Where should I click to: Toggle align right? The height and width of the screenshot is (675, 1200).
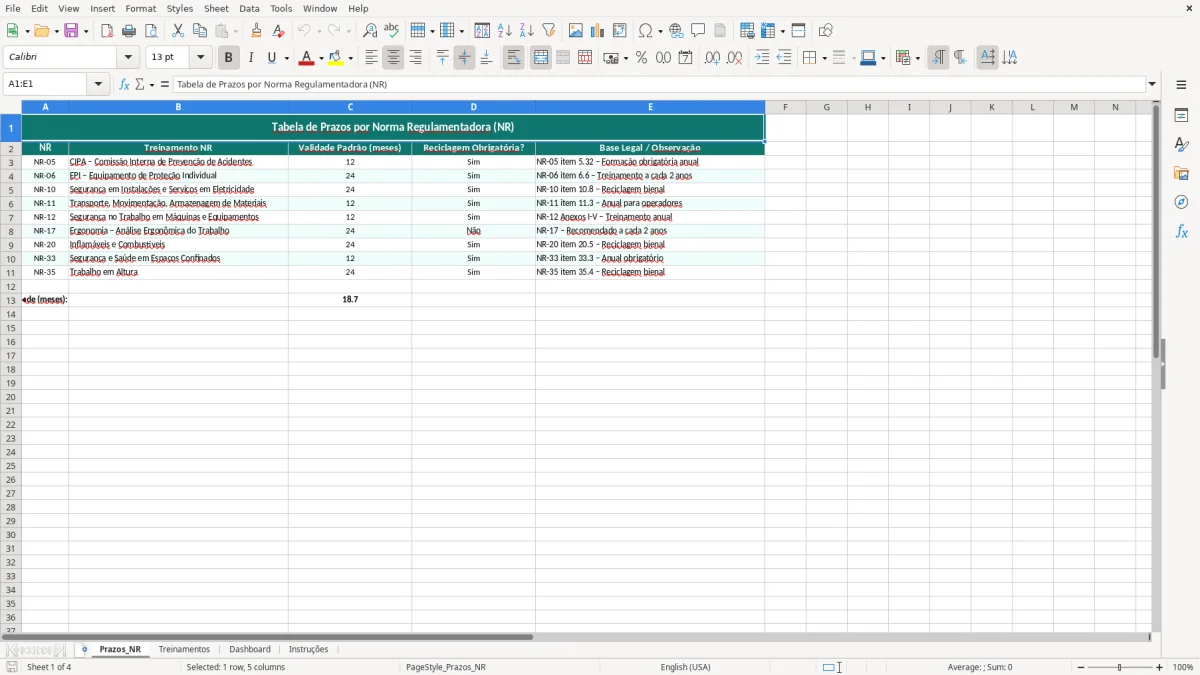tap(415, 58)
